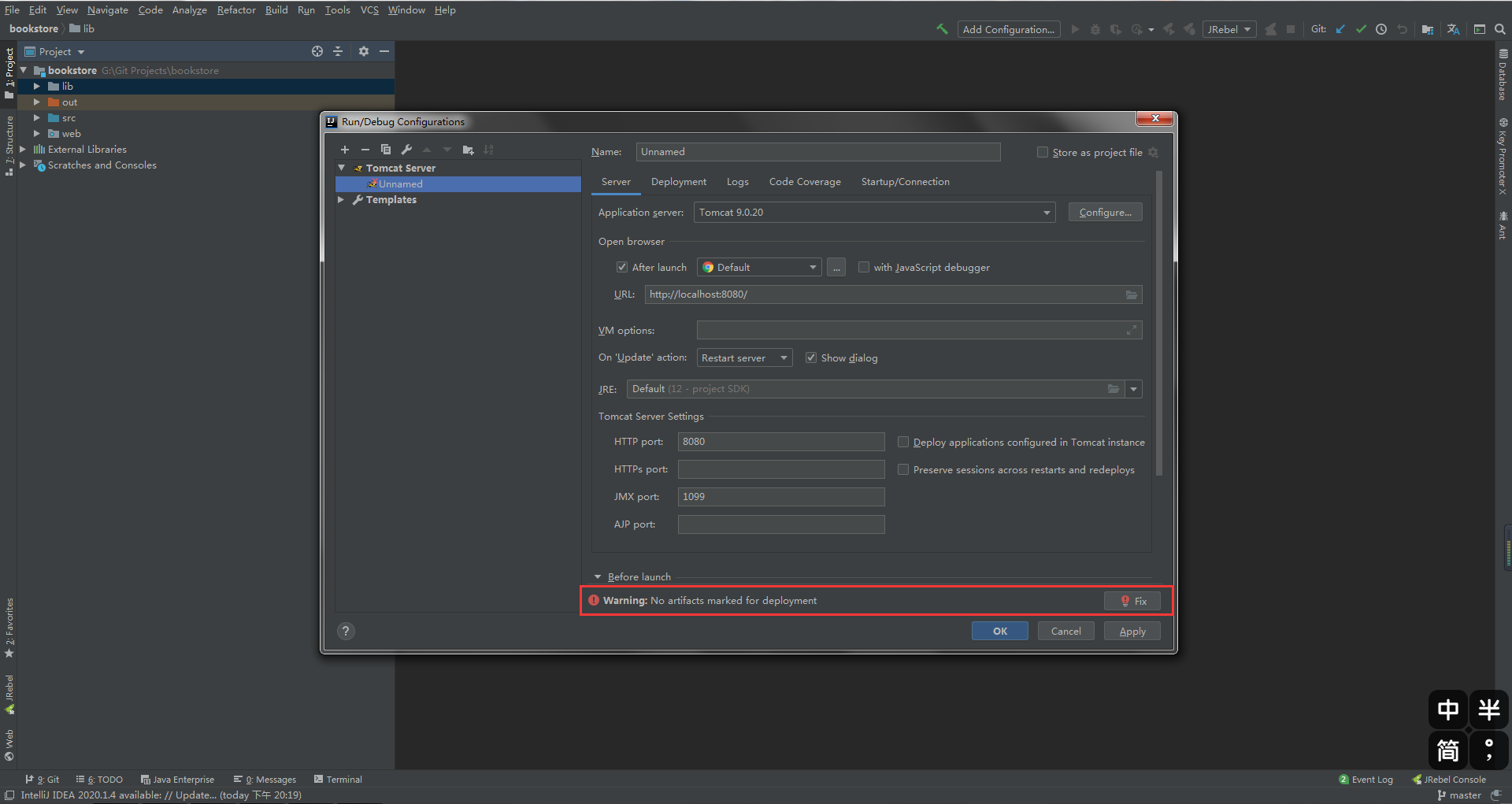Click the move-to-folder icon in dialog toolbar
The height and width of the screenshot is (804, 1512).
point(469,150)
